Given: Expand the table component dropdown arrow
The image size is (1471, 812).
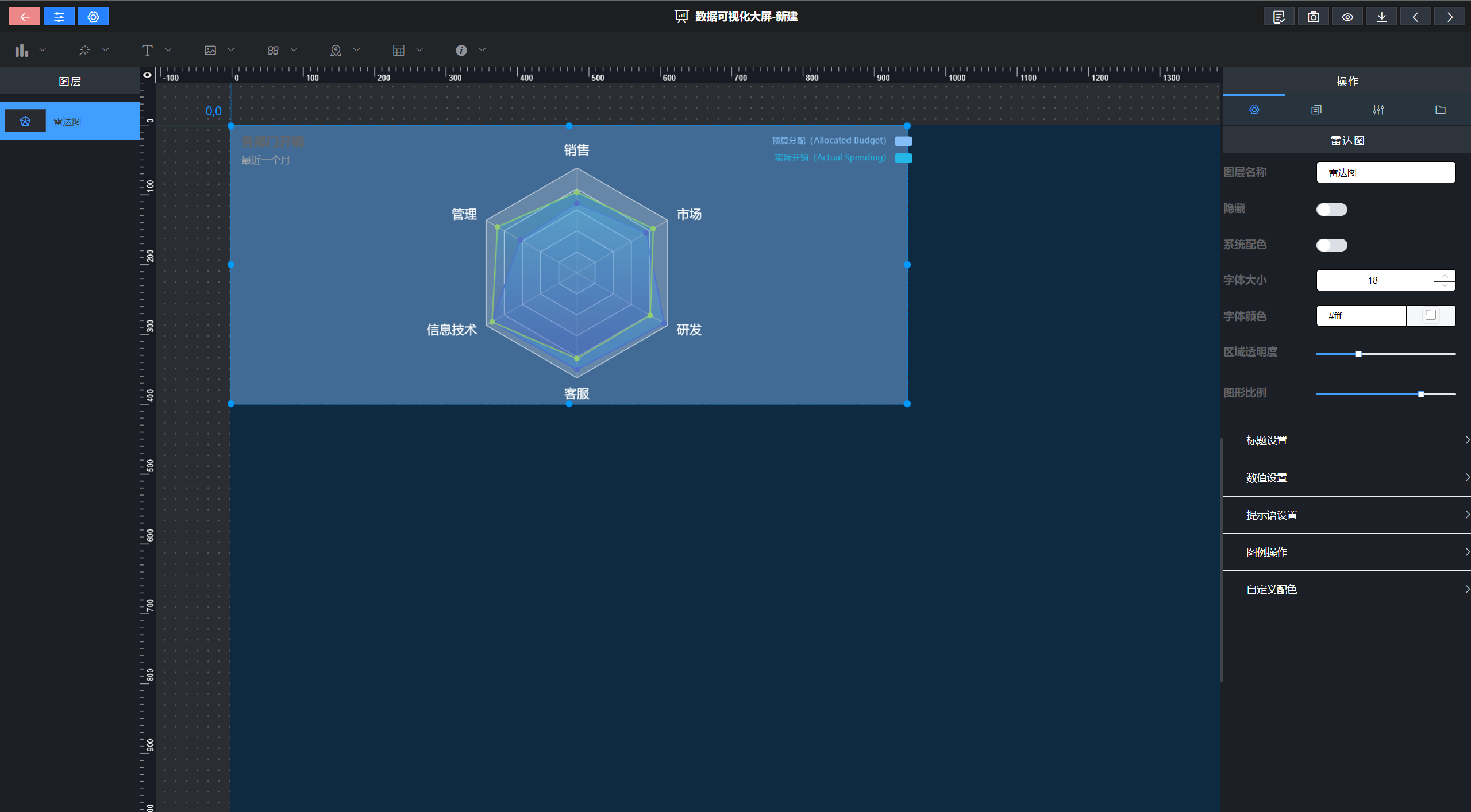Looking at the screenshot, I should 419,50.
